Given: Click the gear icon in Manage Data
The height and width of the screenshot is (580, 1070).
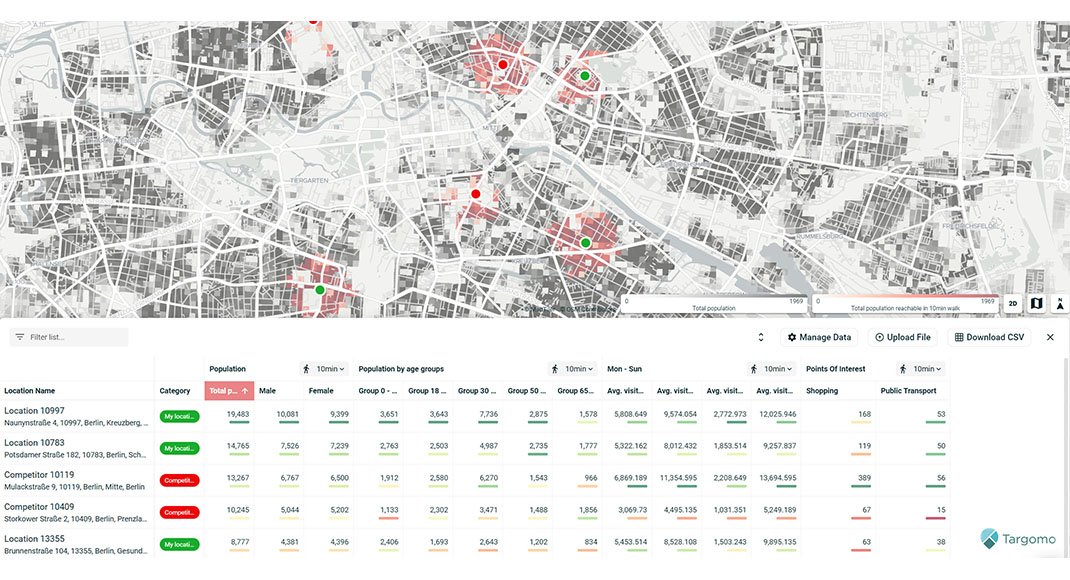Looking at the screenshot, I should pos(792,337).
